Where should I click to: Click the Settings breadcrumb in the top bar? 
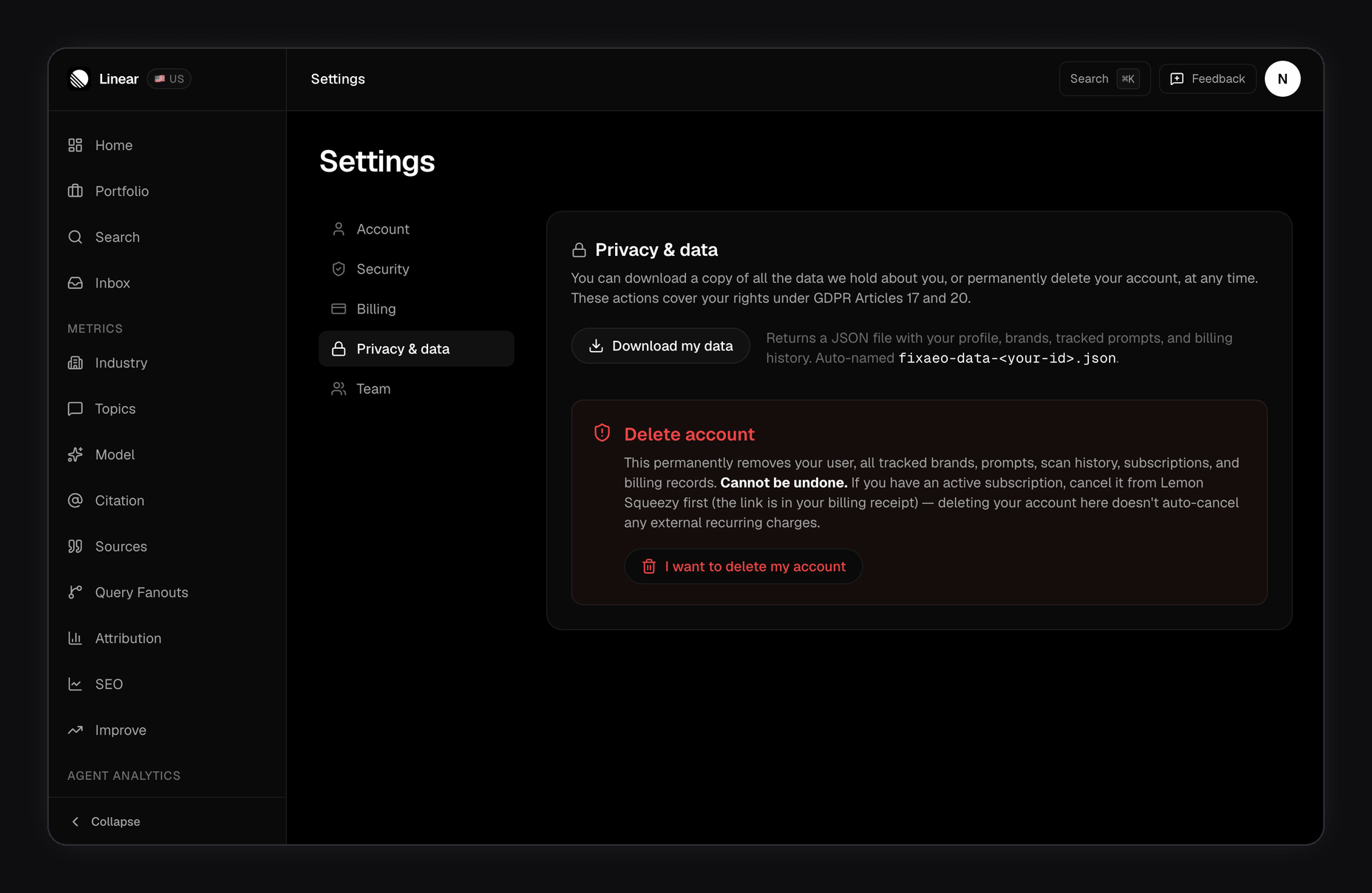338,79
